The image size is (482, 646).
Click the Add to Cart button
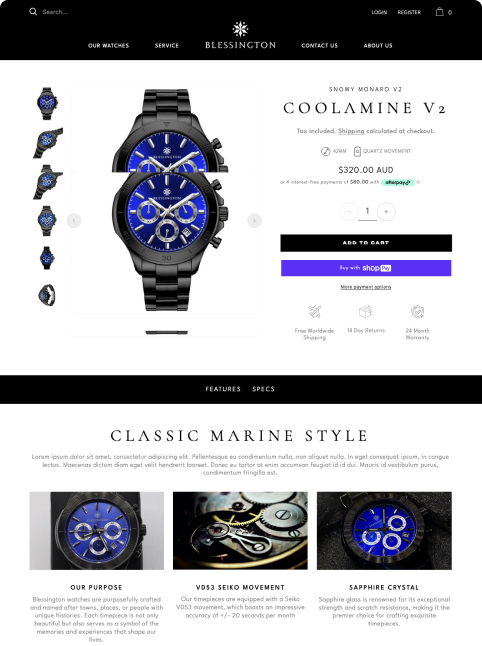click(x=366, y=243)
